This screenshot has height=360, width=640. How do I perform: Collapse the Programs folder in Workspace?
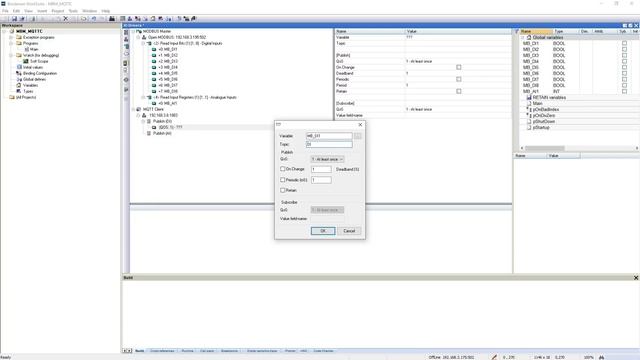(x=11, y=43)
